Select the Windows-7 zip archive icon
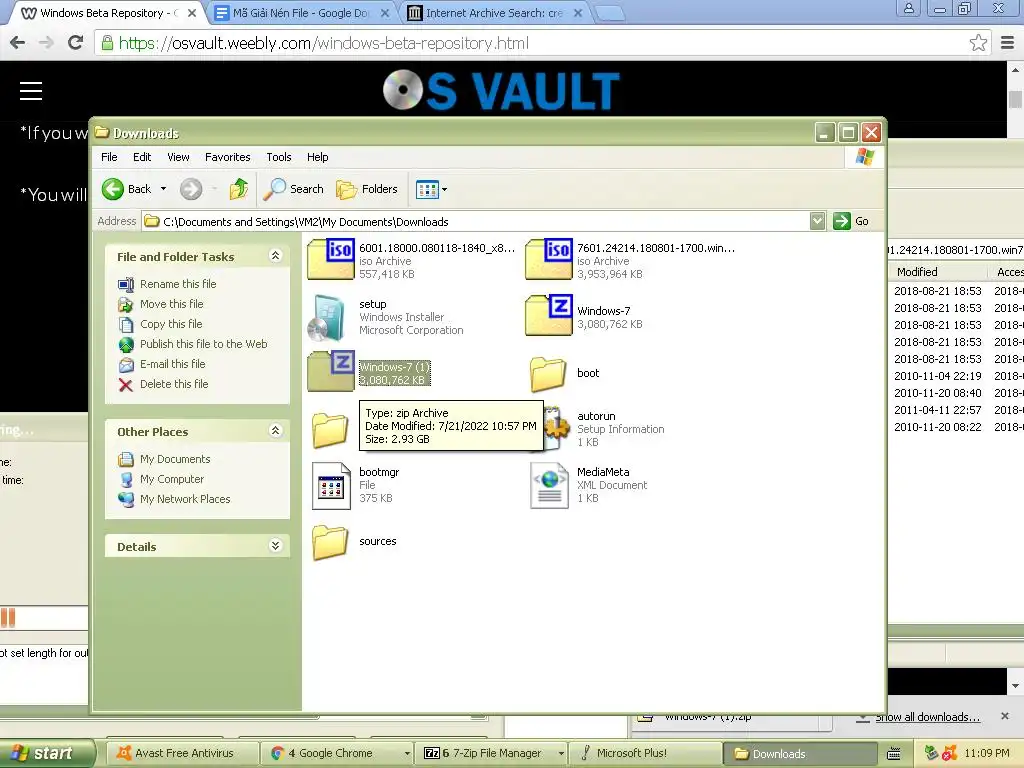 549,315
